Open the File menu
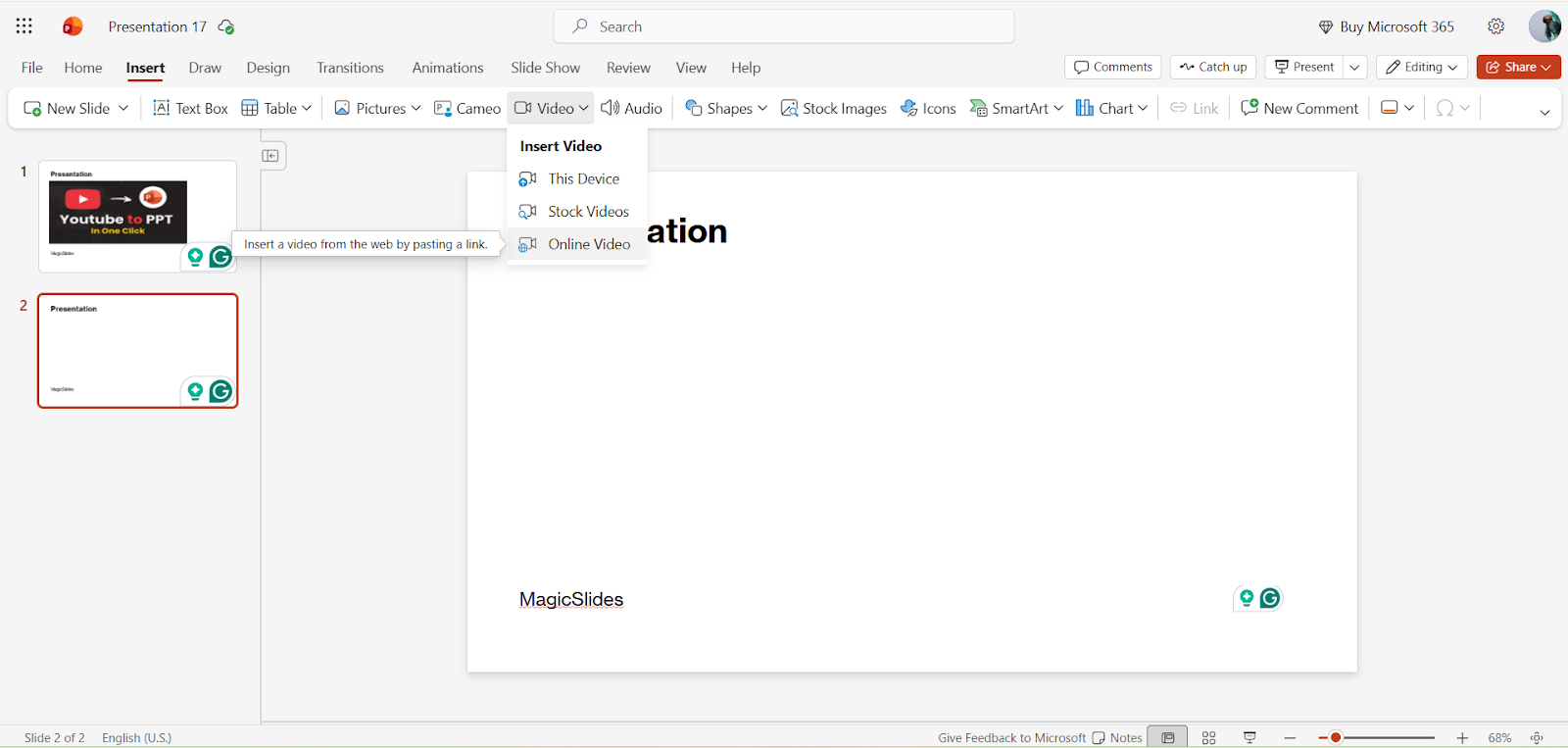1568x748 pixels. [32, 68]
